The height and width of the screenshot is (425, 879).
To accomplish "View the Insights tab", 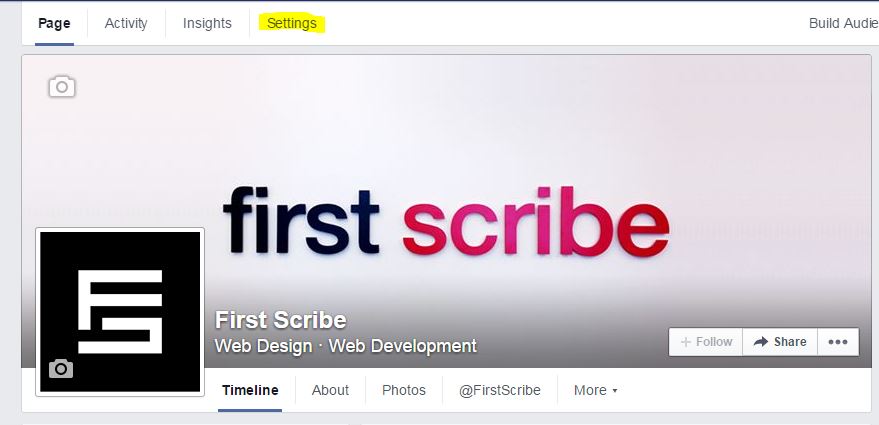I will [x=207, y=24].
